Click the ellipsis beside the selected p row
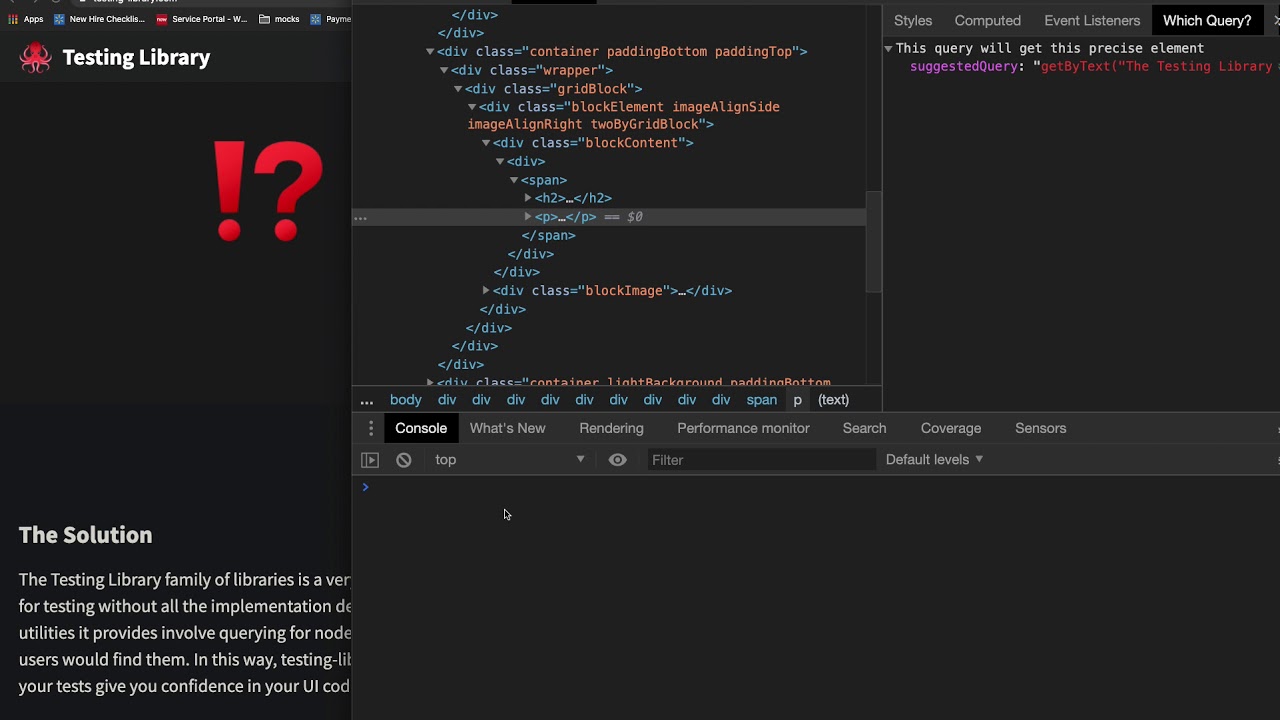 (361, 217)
